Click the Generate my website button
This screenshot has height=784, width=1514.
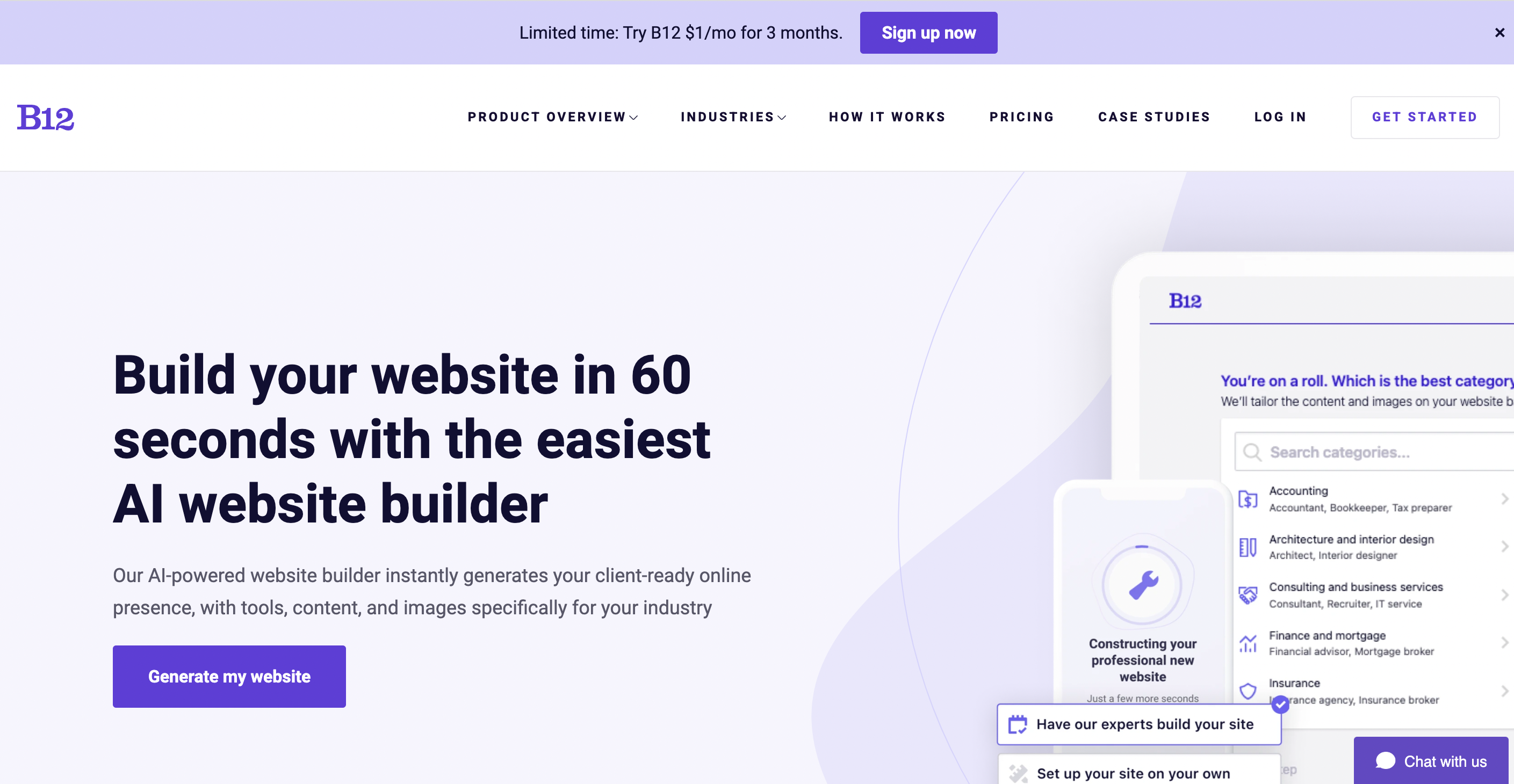point(229,677)
